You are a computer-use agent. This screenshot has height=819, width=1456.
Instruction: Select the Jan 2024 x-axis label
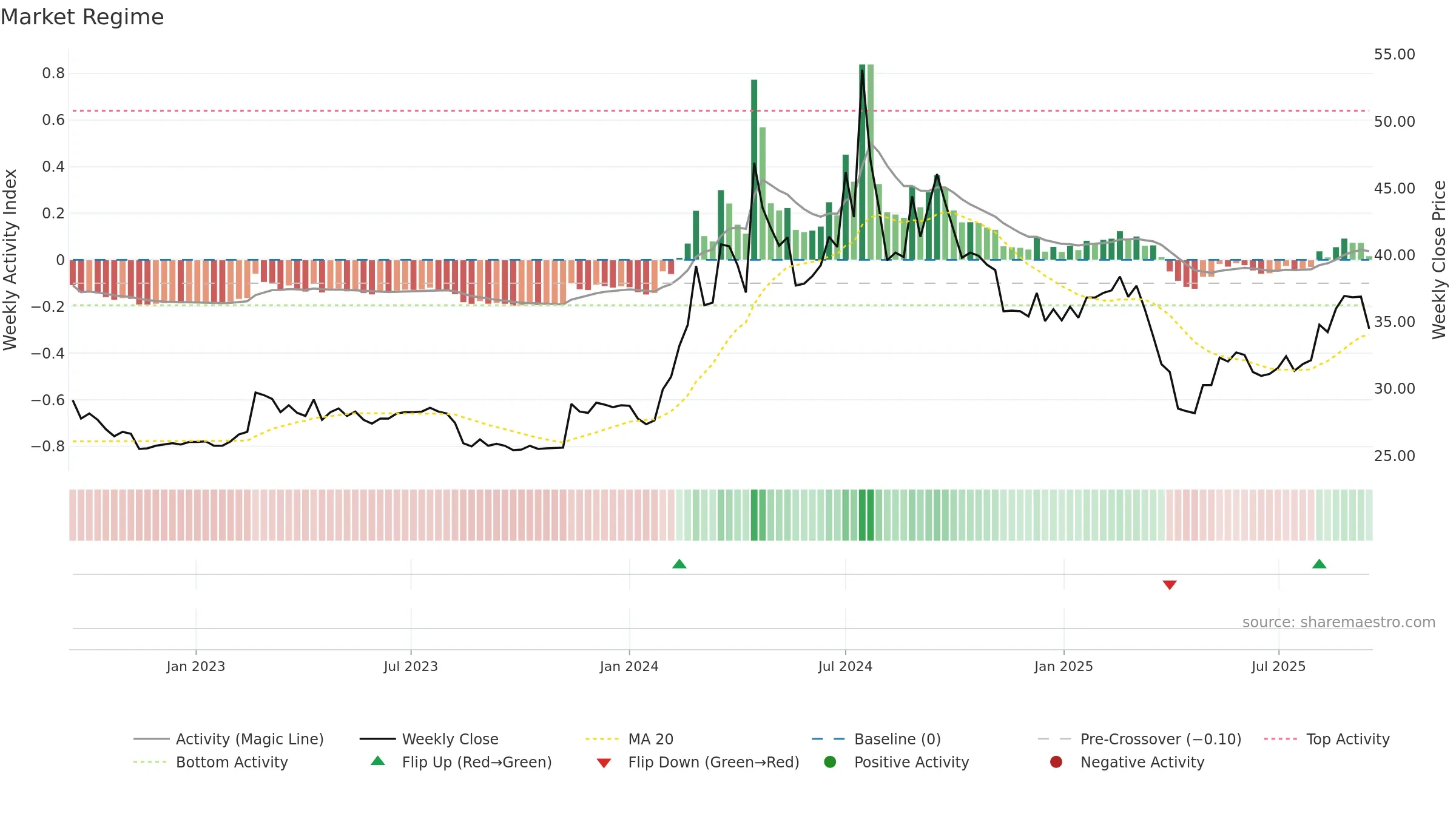629,667
